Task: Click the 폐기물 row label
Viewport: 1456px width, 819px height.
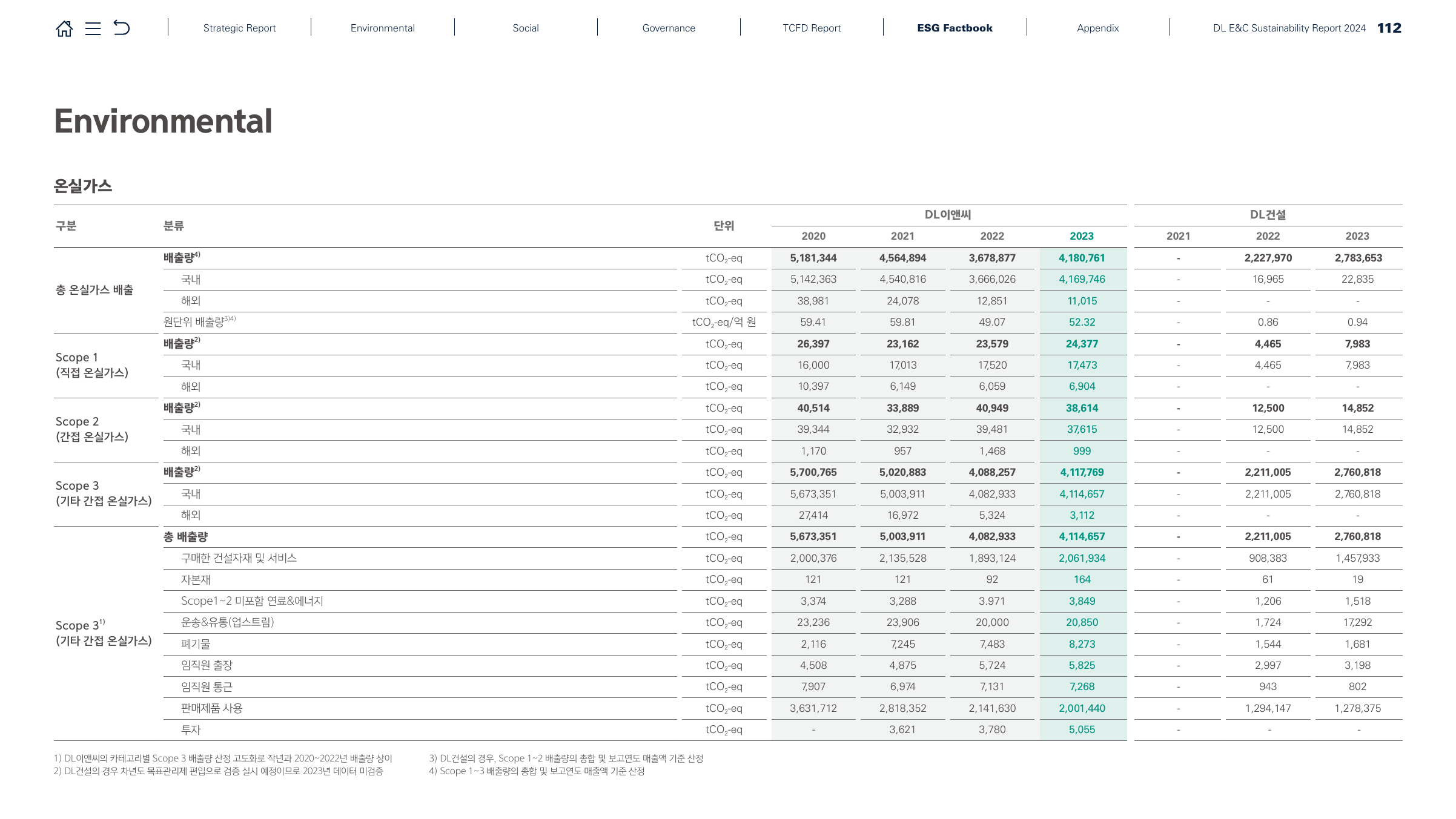Action: click(x=196, y=644)
